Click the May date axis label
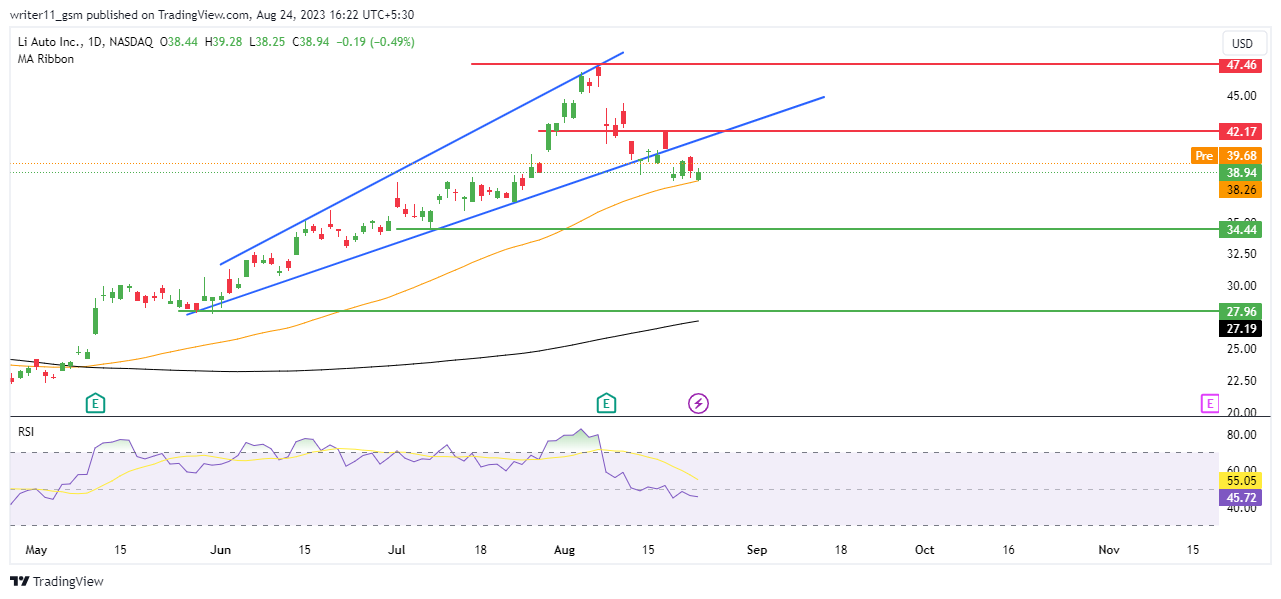This screenshot has width=1281, height=599. coord(35,550)
